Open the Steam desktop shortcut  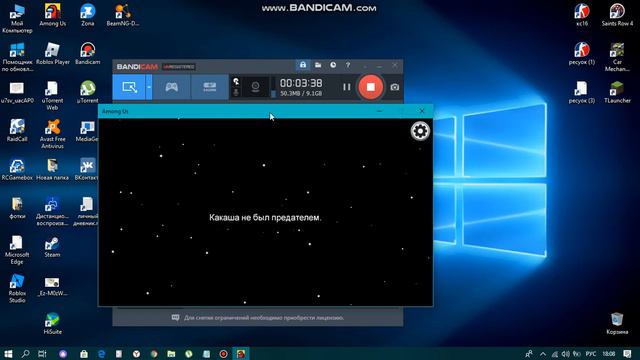tap(52, 246)
